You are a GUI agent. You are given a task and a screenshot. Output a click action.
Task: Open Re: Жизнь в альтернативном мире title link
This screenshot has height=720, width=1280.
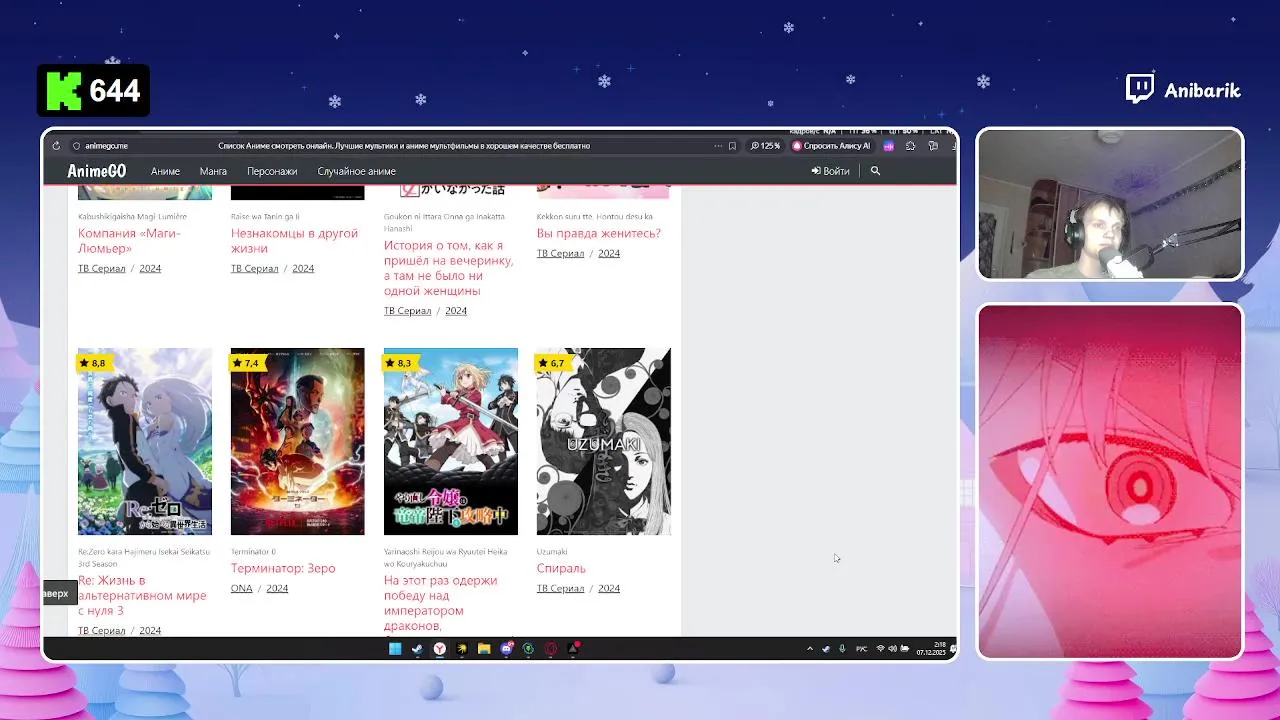(142, 595)
